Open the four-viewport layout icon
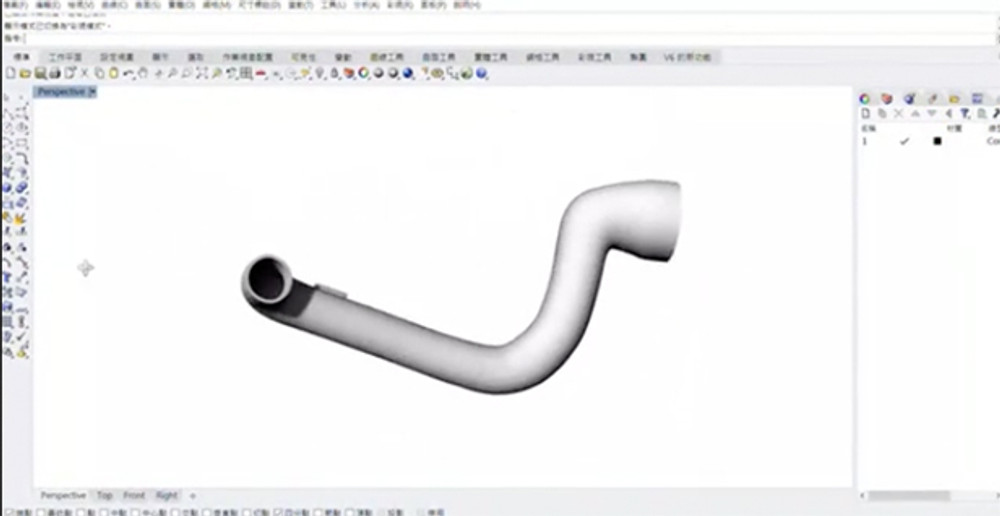The image size is (1000, 516). [x=245, y=73]
